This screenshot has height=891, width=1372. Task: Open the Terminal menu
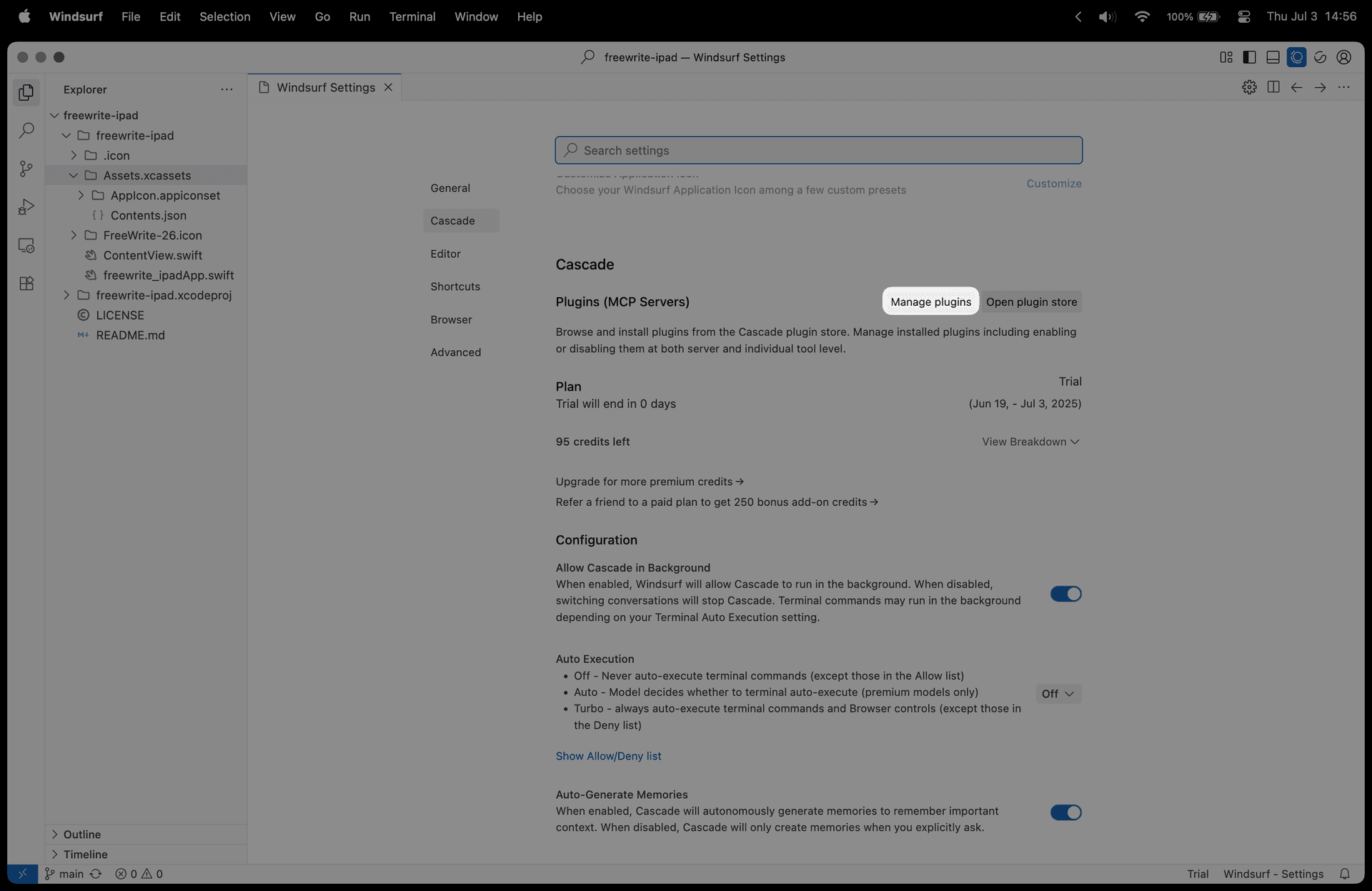point(412,16)
